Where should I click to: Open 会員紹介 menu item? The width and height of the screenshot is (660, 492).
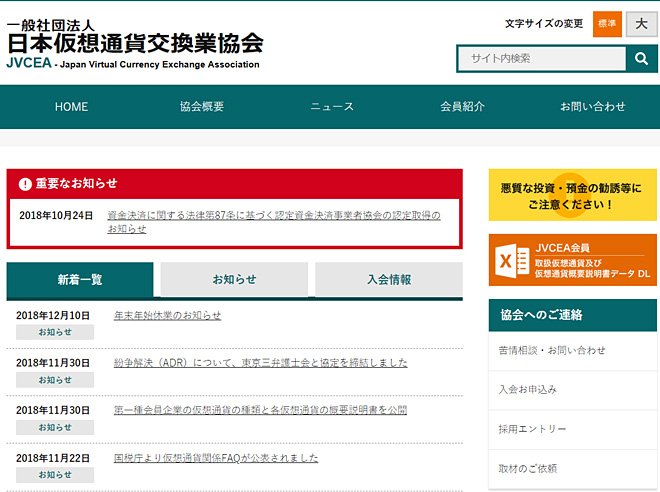[463, 107]
